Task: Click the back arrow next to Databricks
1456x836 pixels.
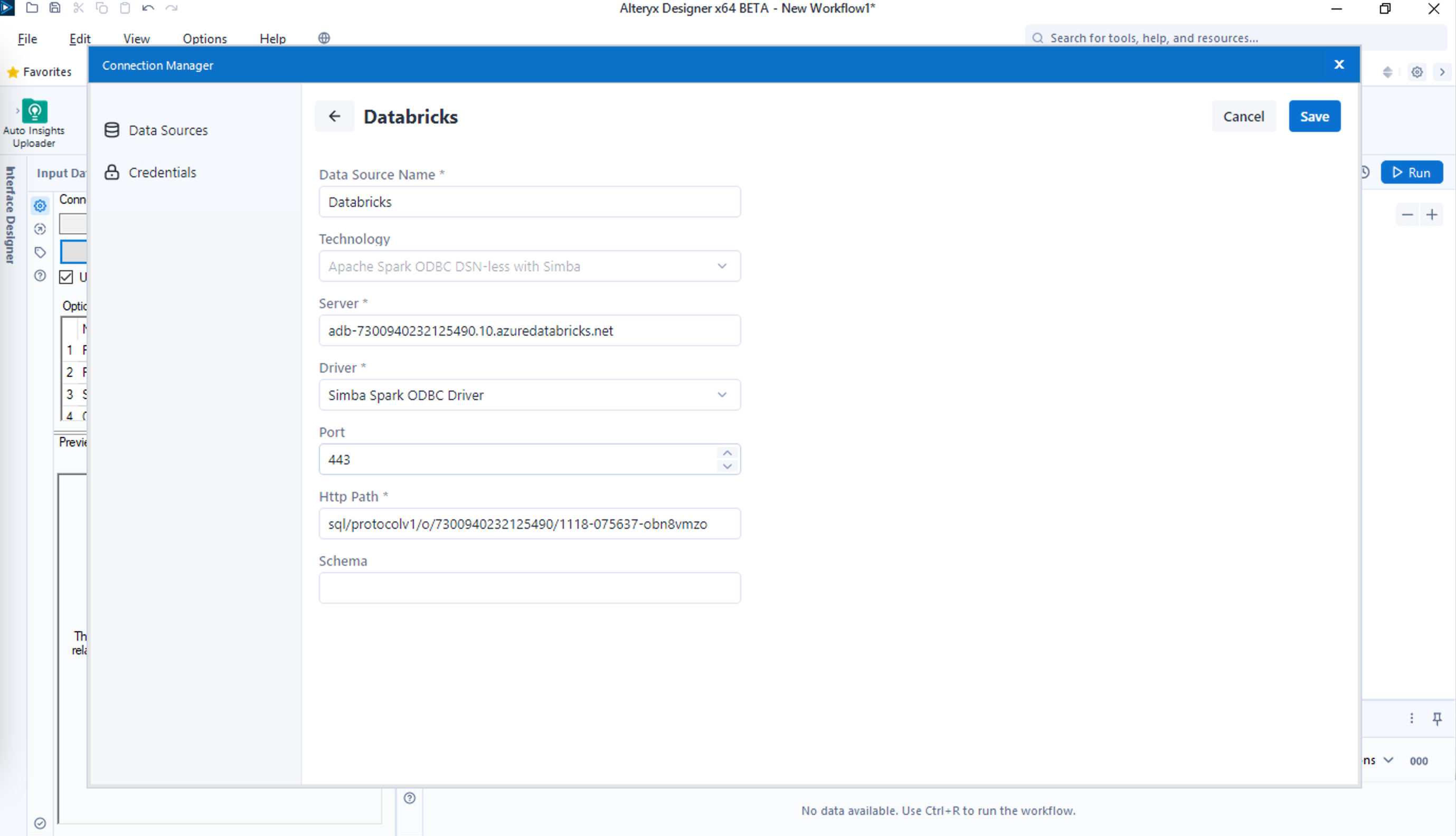Action: point(334,117)
